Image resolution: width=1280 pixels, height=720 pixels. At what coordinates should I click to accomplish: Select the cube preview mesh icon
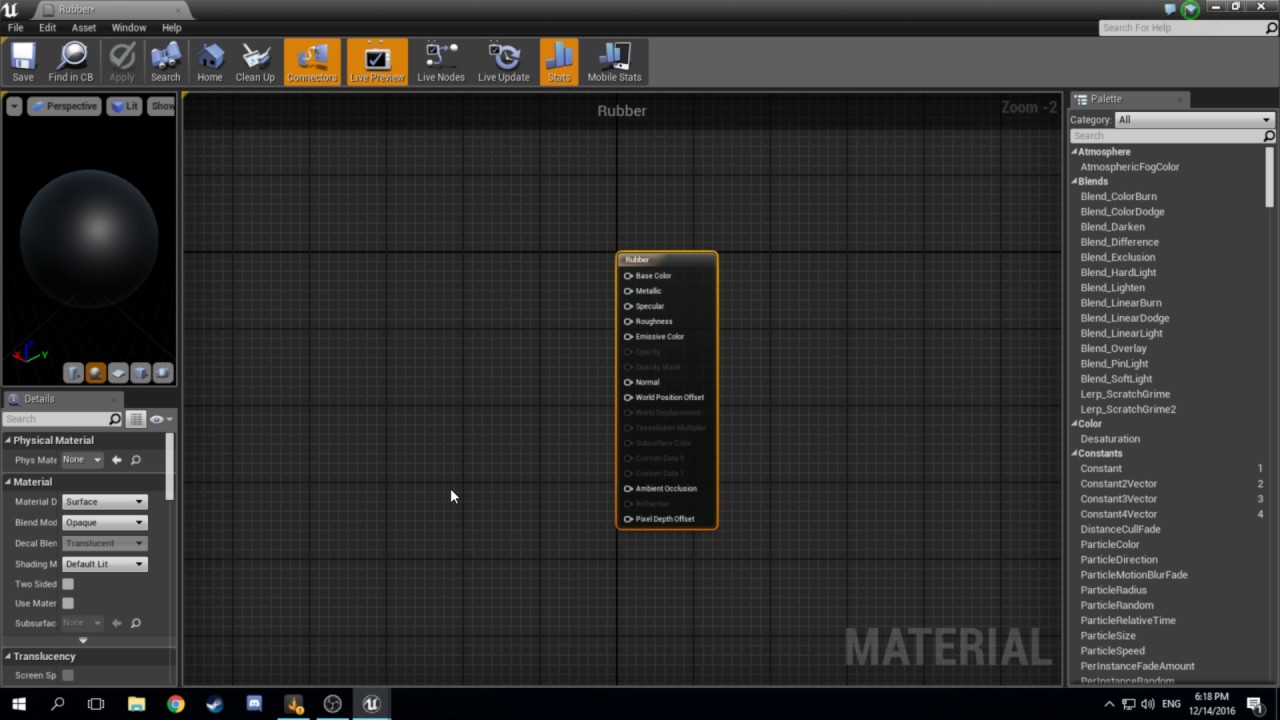[140, 373]
